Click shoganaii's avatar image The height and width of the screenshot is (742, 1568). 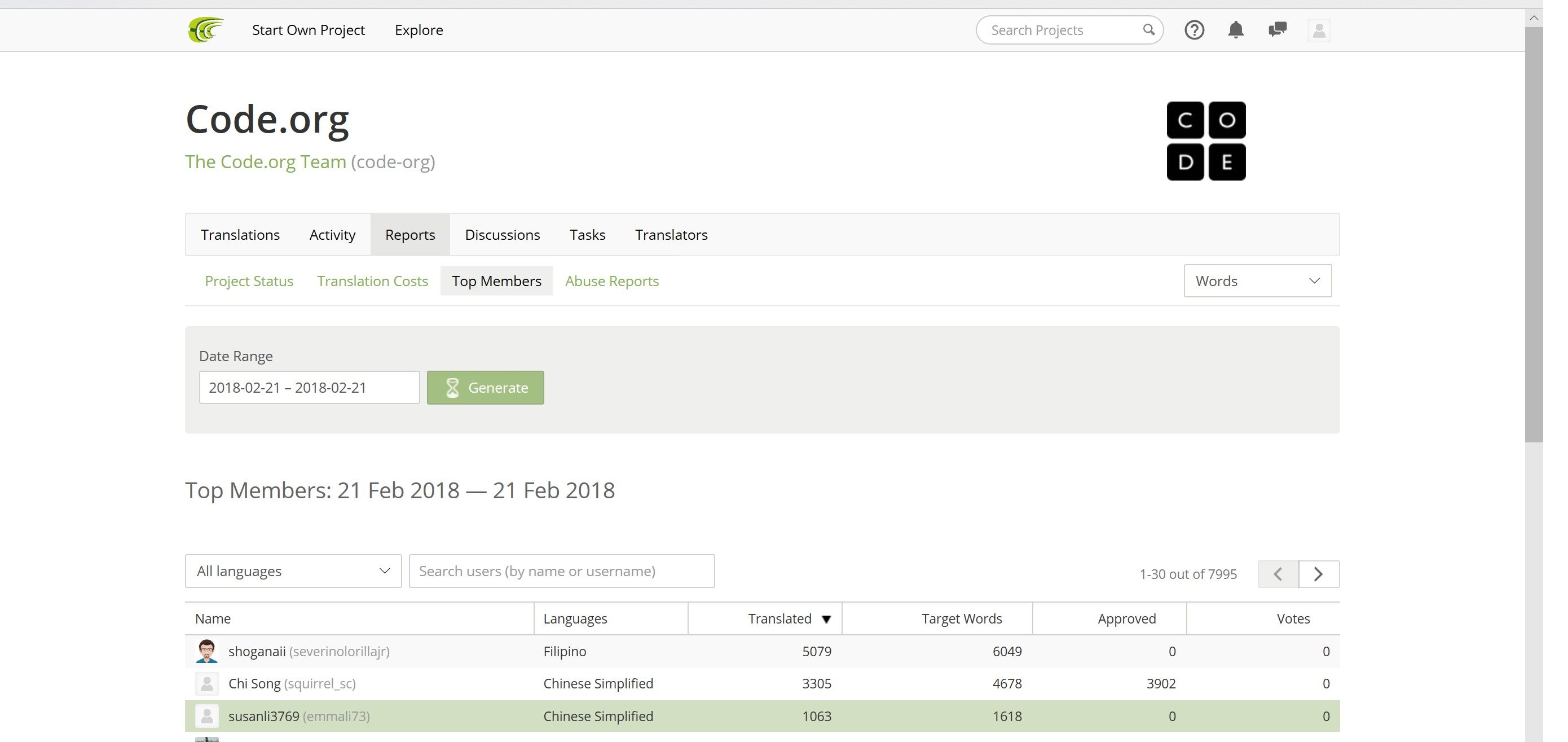tap(207, 651)
